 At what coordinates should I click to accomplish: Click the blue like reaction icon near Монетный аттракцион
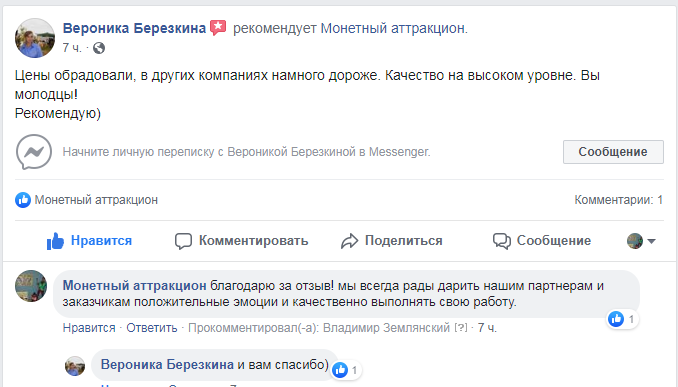pyautogui.click(x=23, y=200)
